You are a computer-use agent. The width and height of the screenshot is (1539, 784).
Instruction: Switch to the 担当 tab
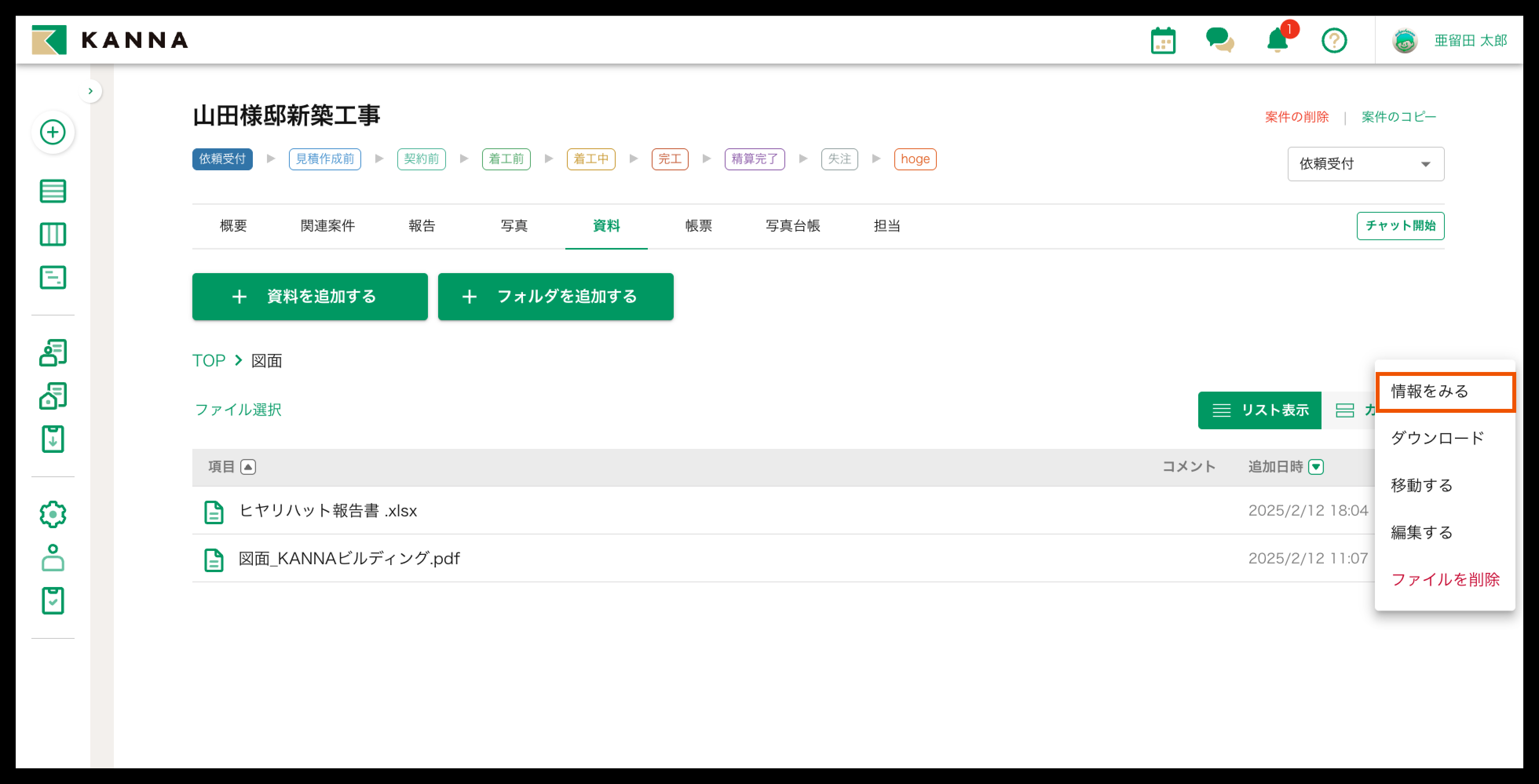(x=886, y=226)
